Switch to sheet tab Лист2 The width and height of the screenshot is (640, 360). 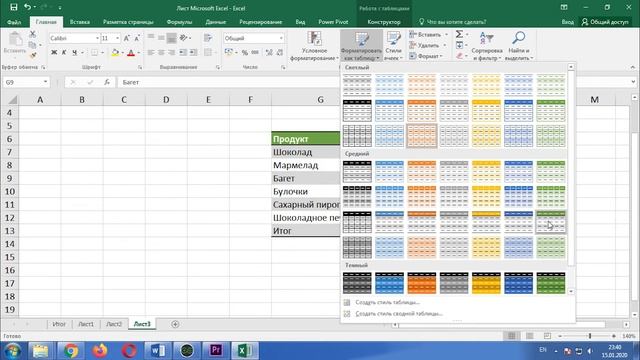click(114, 324)
